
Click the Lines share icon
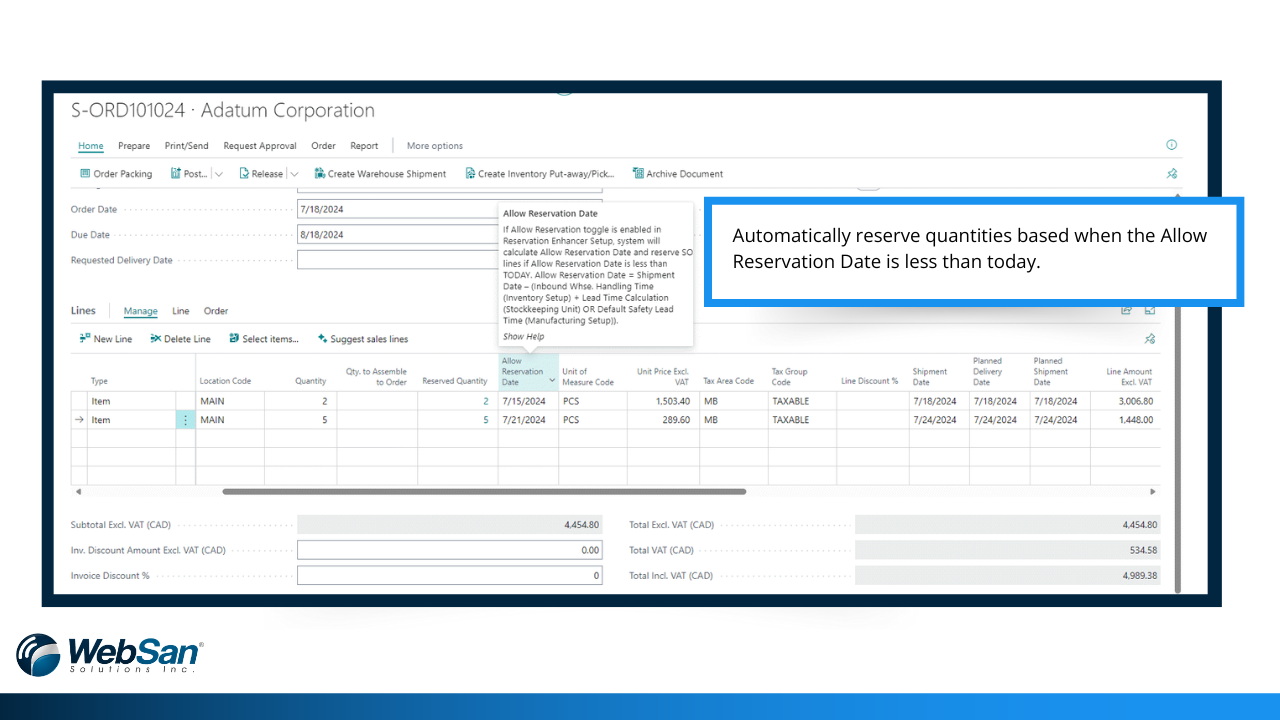(x=1127, y=310)
